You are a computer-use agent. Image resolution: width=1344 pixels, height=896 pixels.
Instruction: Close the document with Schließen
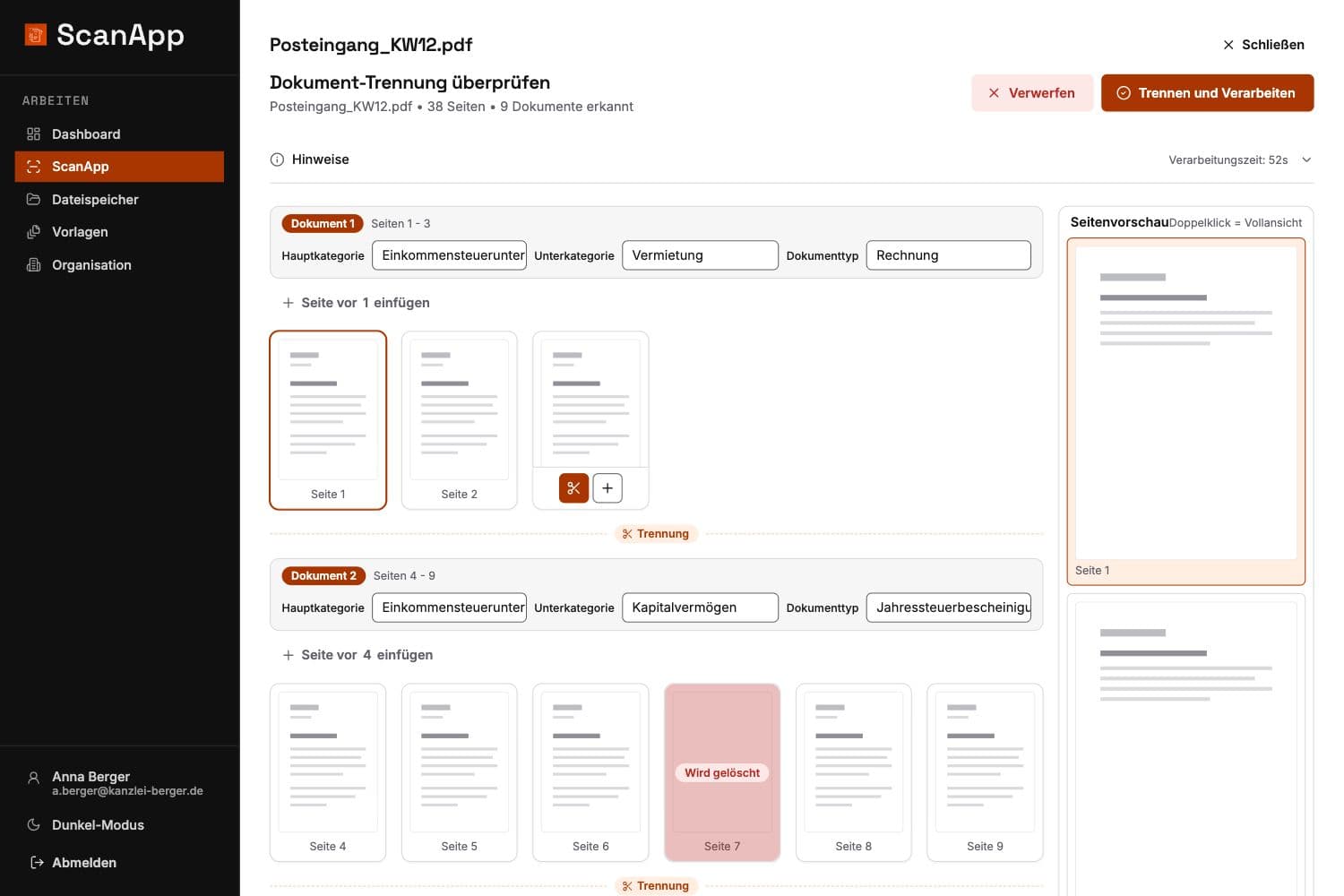(1263, 45)
